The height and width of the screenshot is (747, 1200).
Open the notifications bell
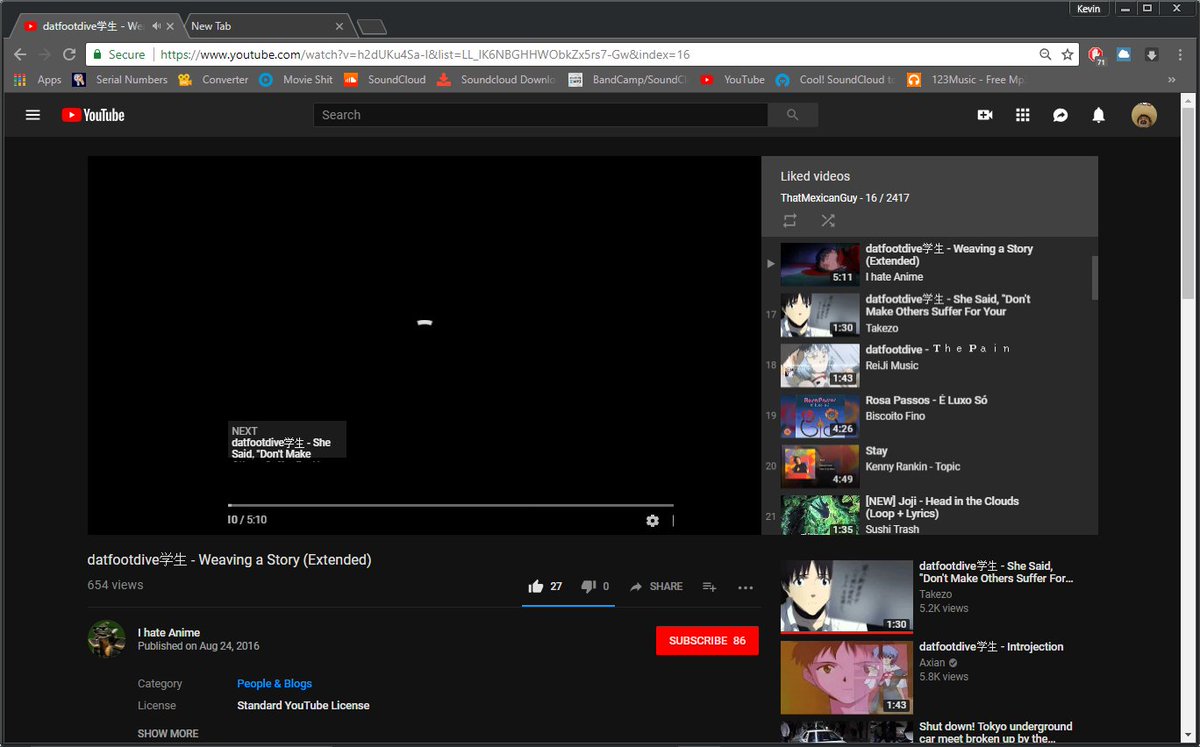point(1098,115)
